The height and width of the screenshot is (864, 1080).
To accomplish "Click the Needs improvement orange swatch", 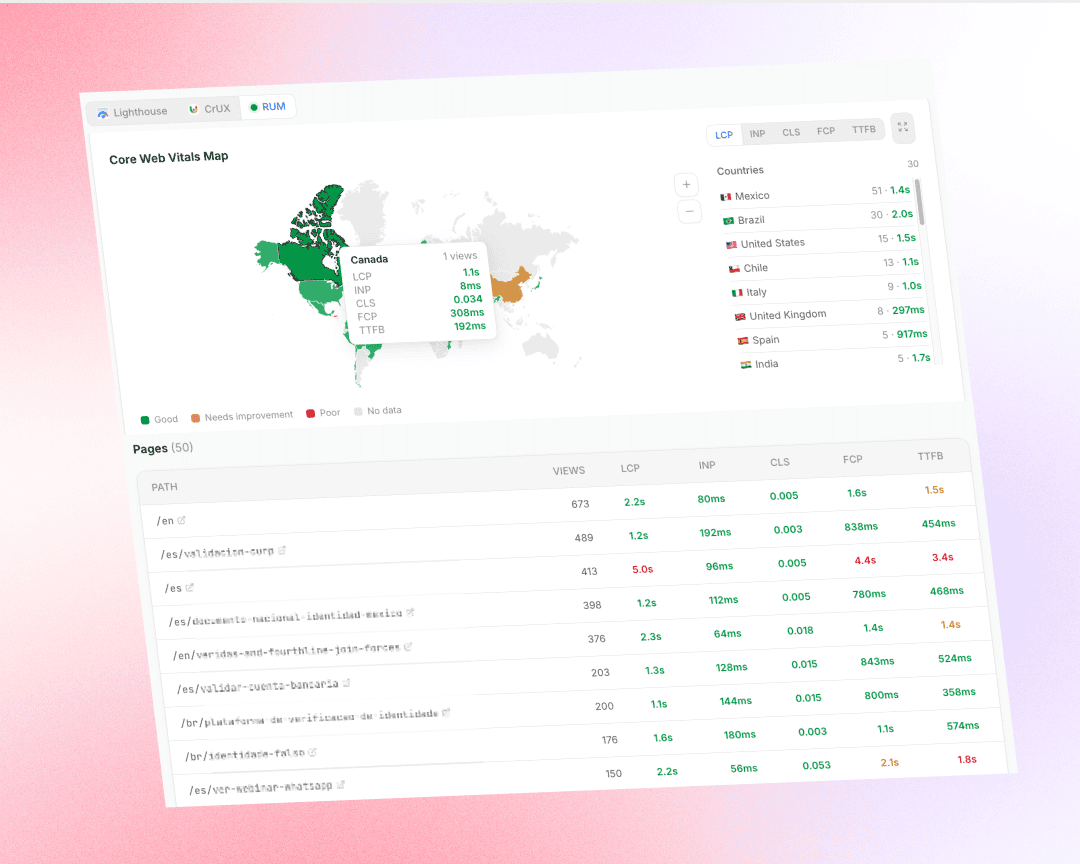I will tap(196, 418).
